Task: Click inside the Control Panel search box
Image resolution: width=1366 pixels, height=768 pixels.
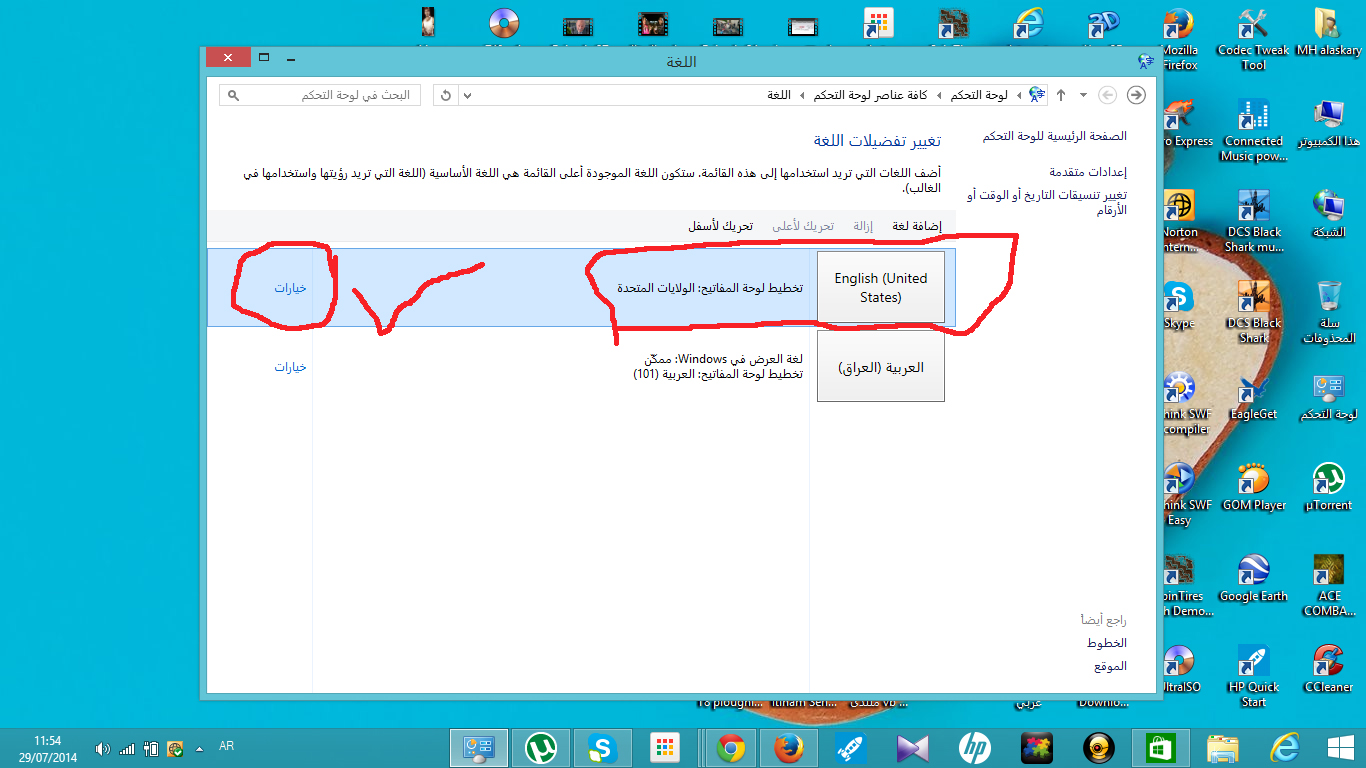Action: (x=320, y=94)
